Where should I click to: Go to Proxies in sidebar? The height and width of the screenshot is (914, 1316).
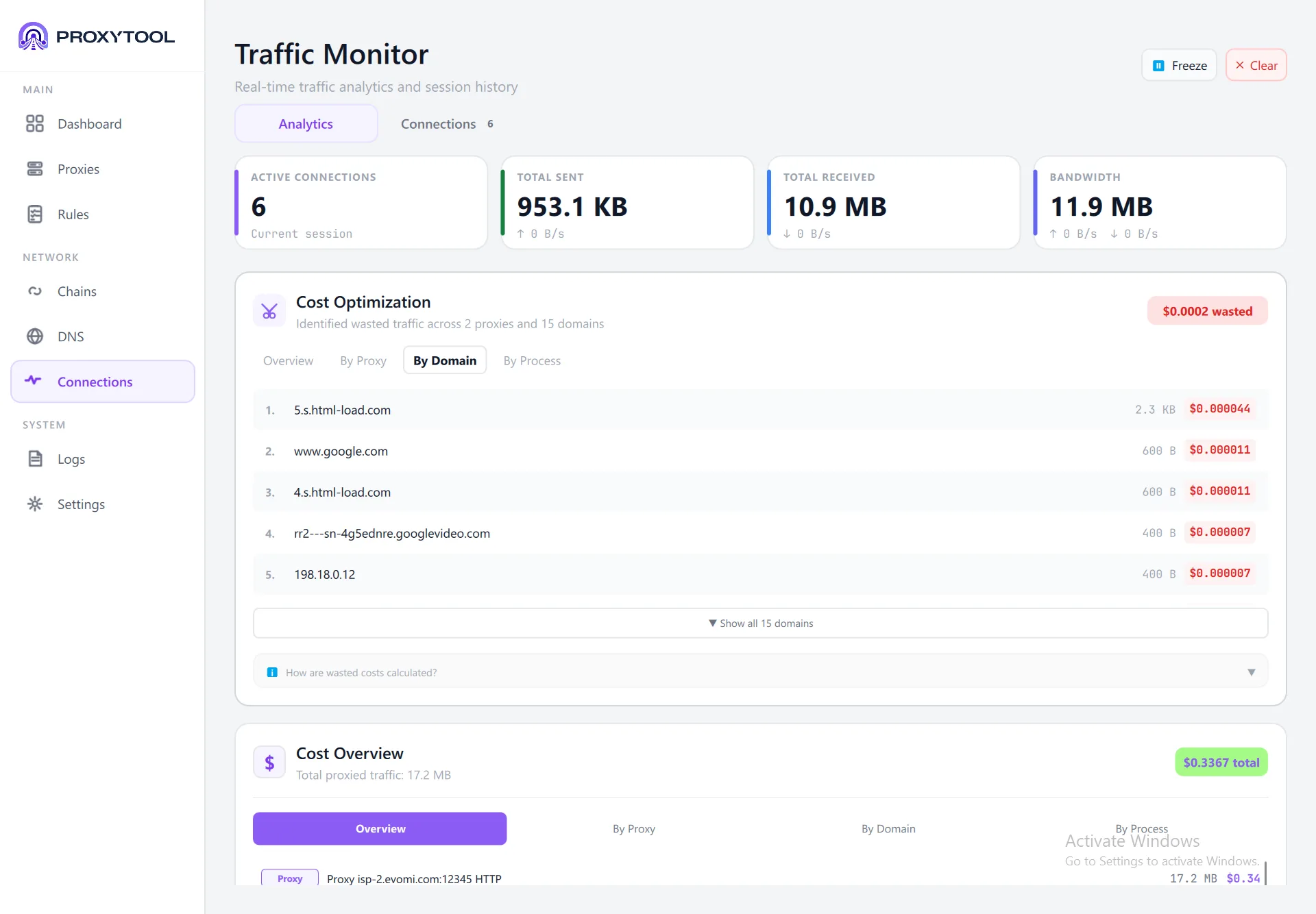click(103, 169)
